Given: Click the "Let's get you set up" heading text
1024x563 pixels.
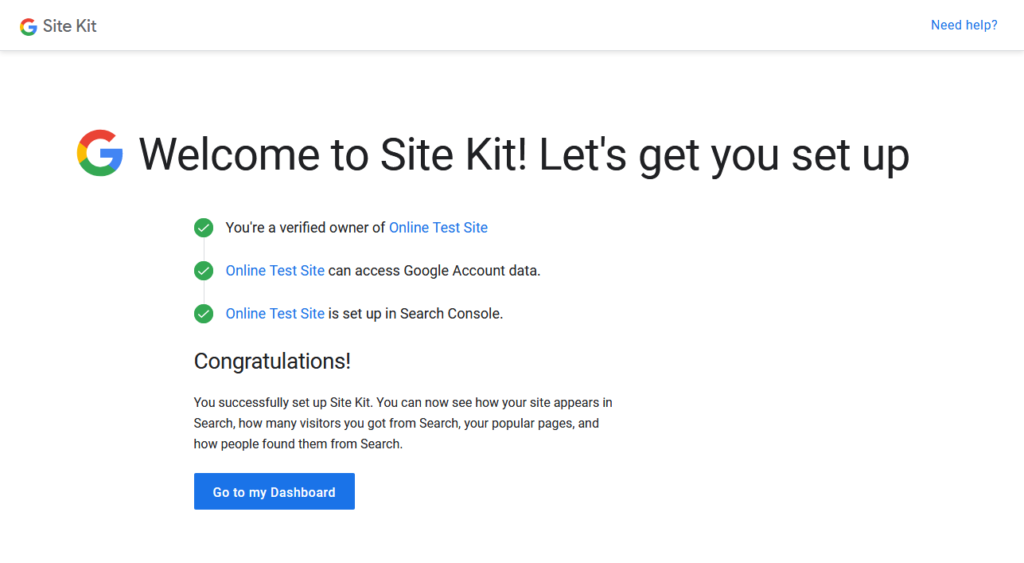Looking at the screenshot, I should coord(725,155).
